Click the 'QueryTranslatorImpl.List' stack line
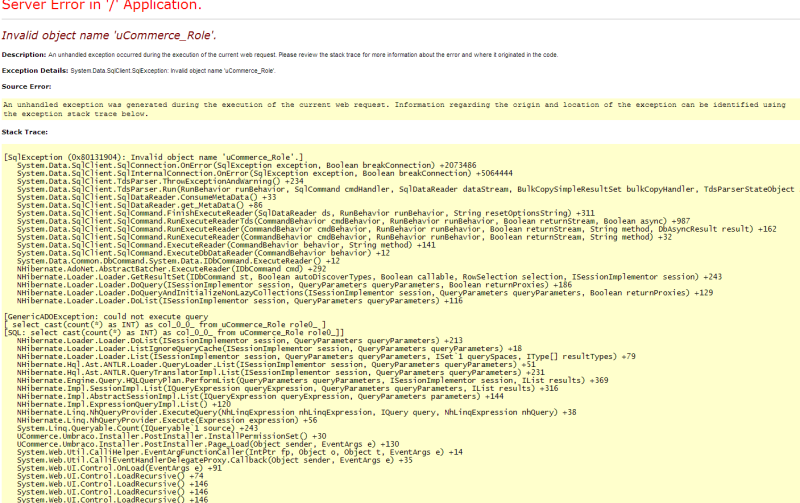This screenshot has width=800, height=503. tap(281, 372)
